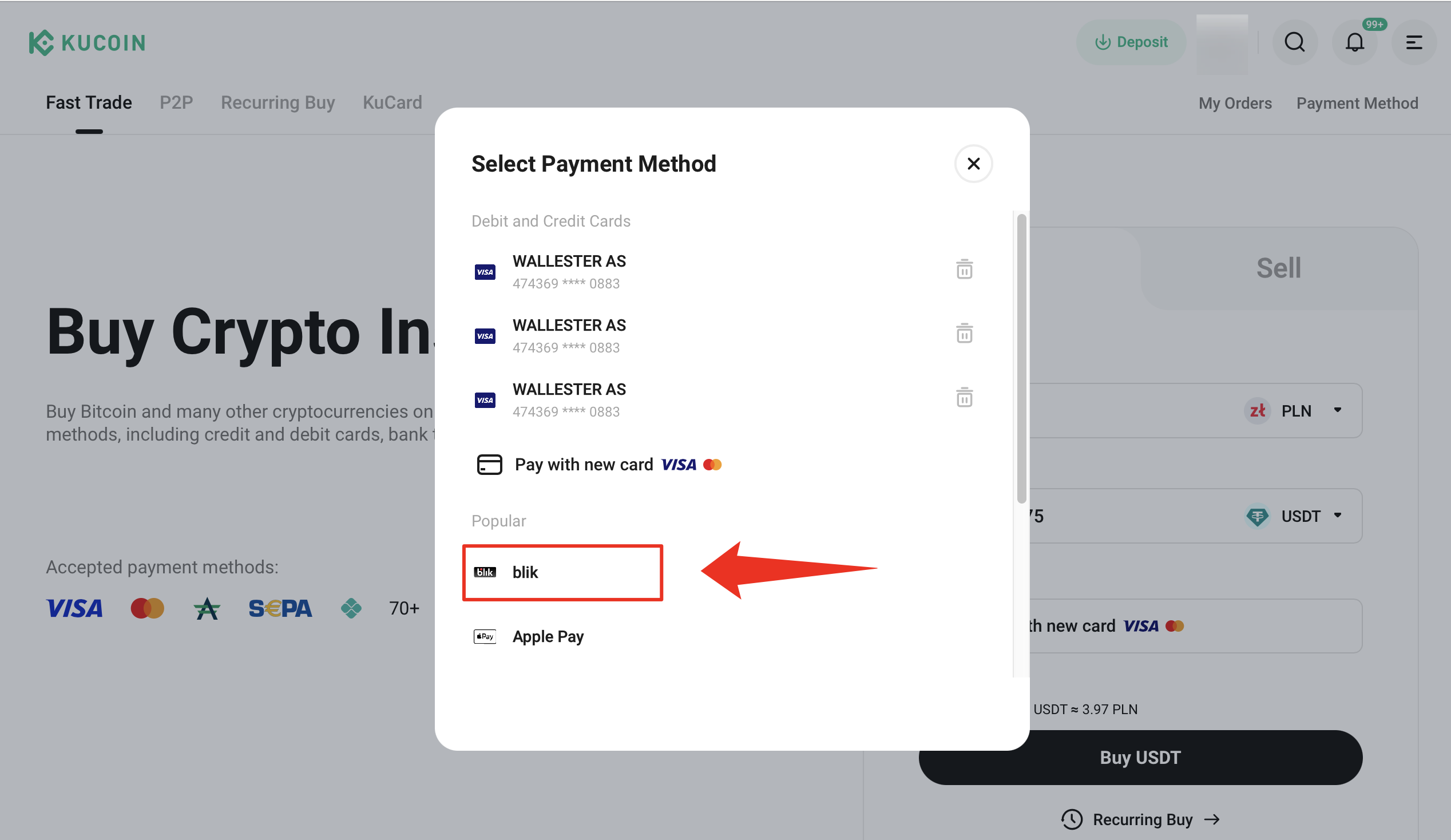Open Payment Method link
The image size is (1451, 840).
(1357, 103)
